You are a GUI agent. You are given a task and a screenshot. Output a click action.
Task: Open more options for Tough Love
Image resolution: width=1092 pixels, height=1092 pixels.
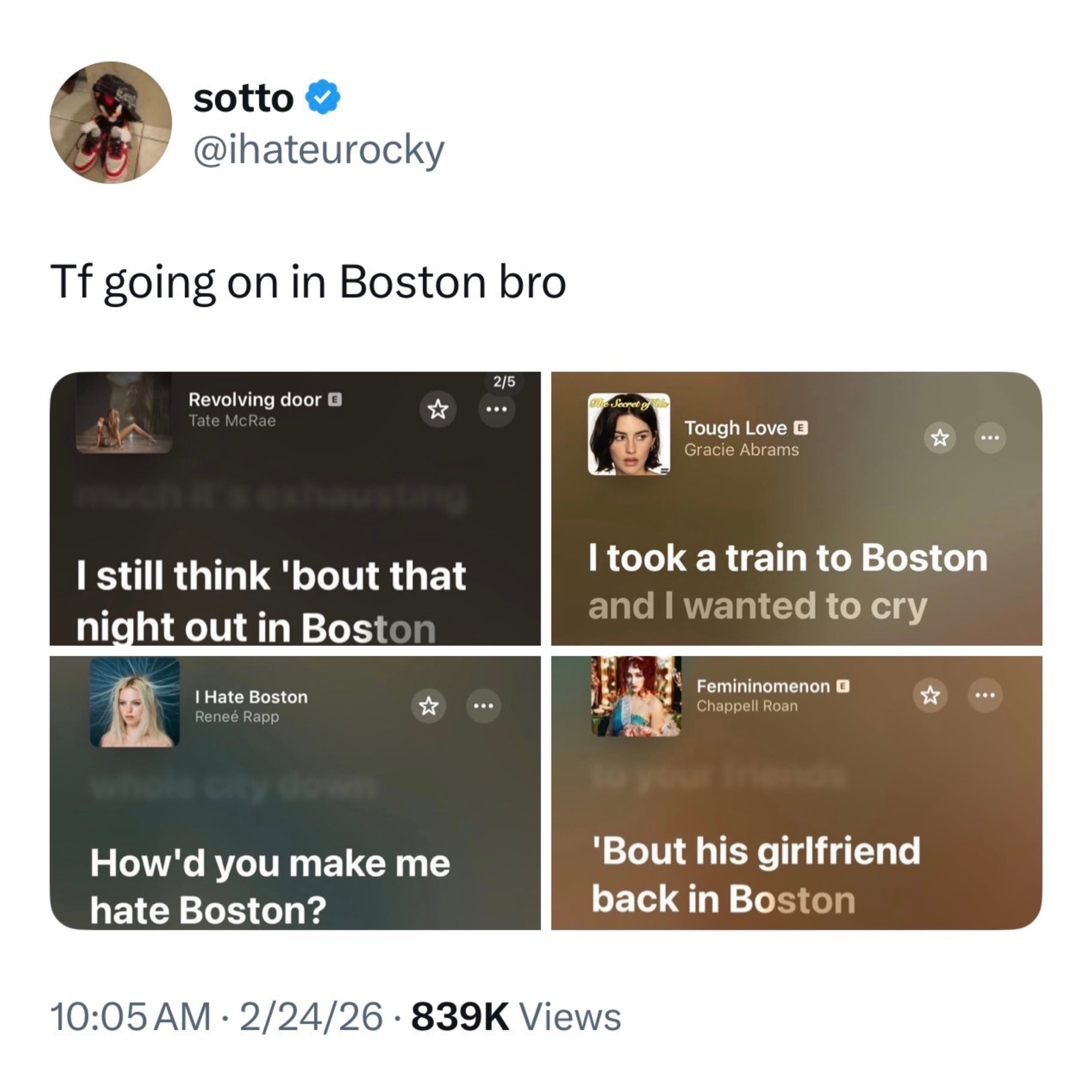990,437
